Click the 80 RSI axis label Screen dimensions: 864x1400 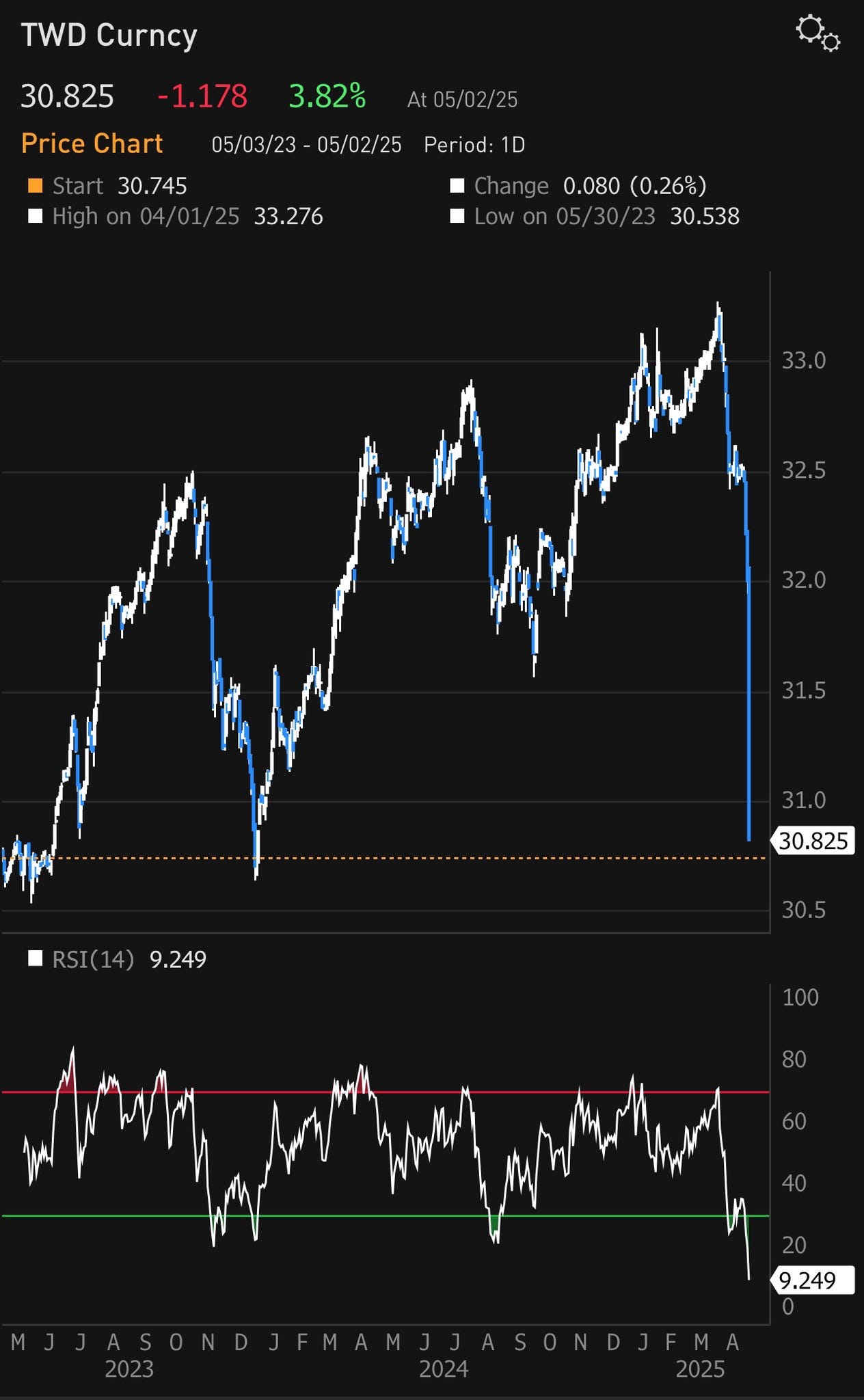coord(794,1060)
